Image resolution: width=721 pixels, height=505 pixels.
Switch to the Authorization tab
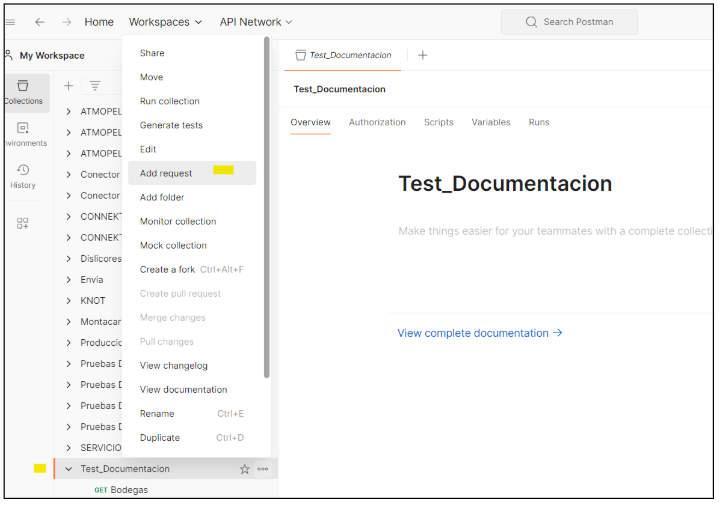pyautogui.click(x=377, y=122)
